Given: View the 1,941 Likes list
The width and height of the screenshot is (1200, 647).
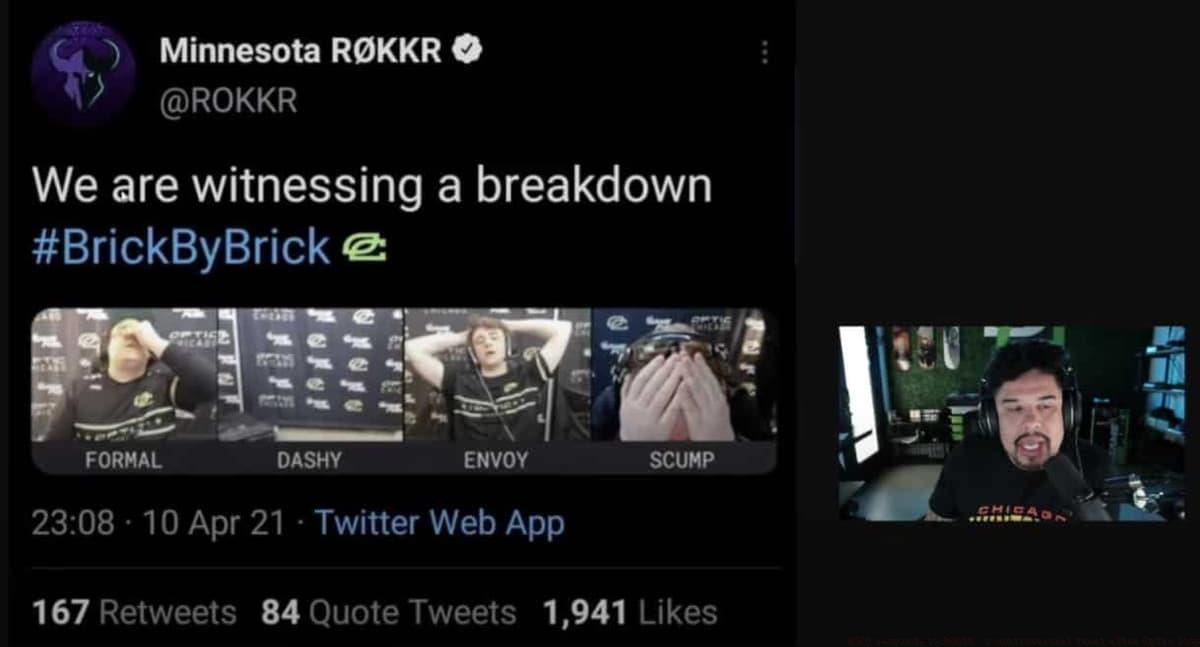Looking at the screenshot, I should point(630,612).
